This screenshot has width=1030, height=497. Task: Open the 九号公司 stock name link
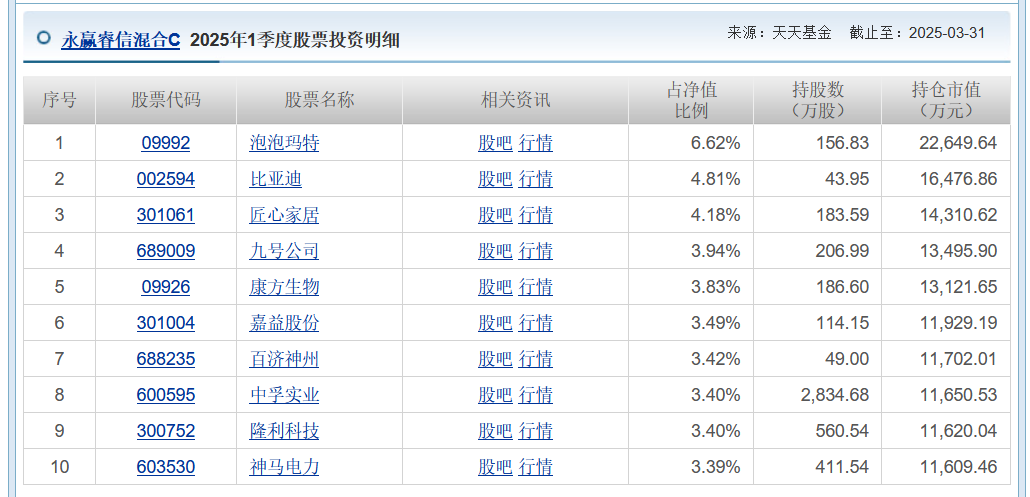pyautogui.click(x=284, y=251)
